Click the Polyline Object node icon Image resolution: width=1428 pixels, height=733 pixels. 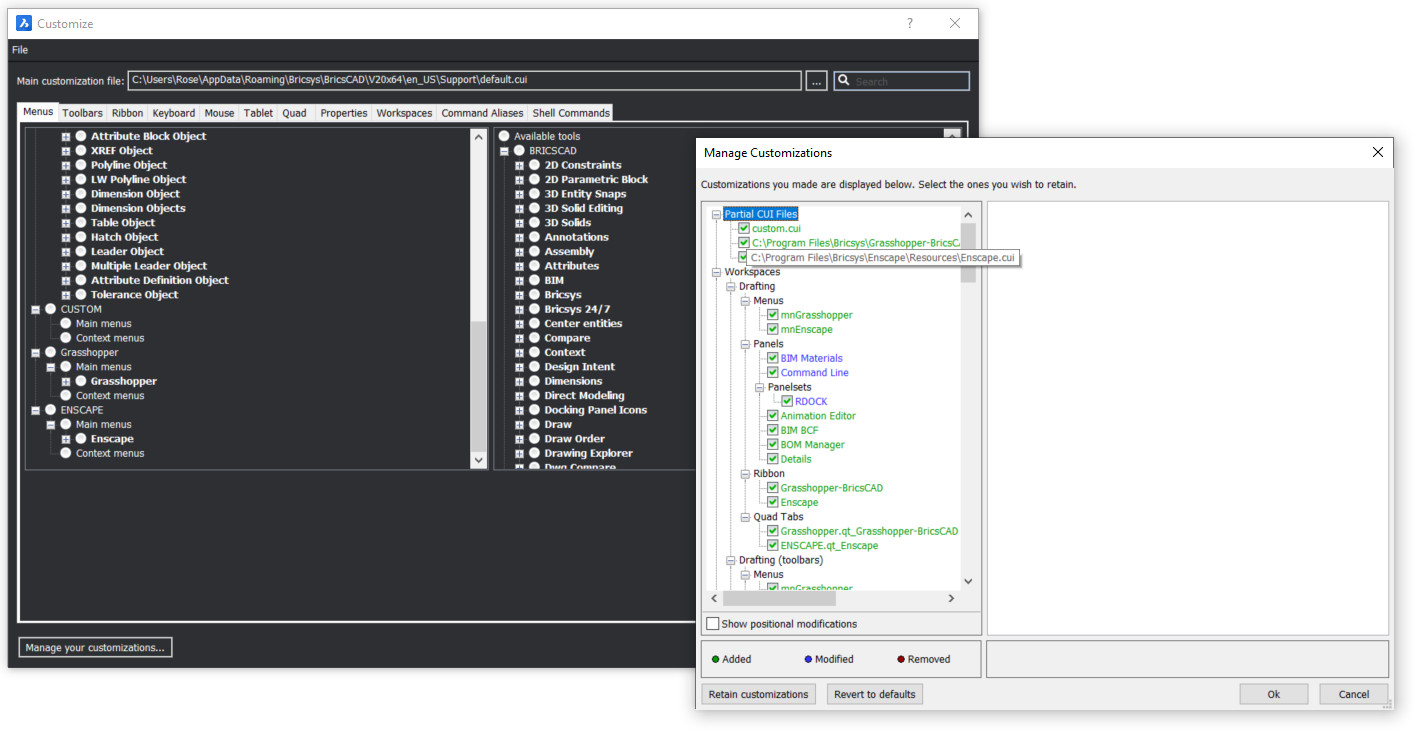click(81, 166)
